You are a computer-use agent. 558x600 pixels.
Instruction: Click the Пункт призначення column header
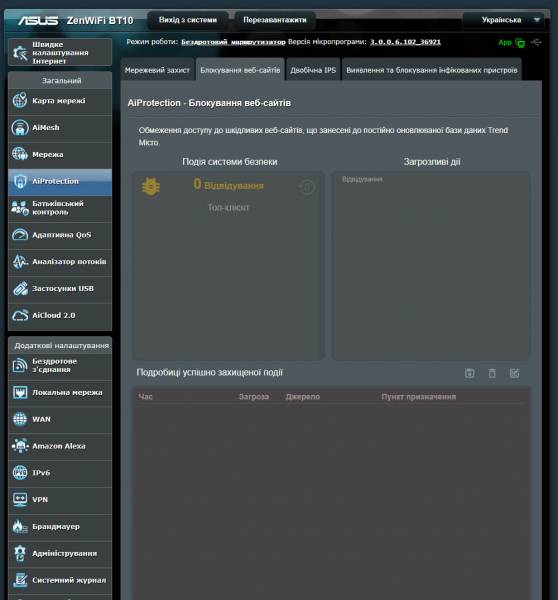point(419,397)
